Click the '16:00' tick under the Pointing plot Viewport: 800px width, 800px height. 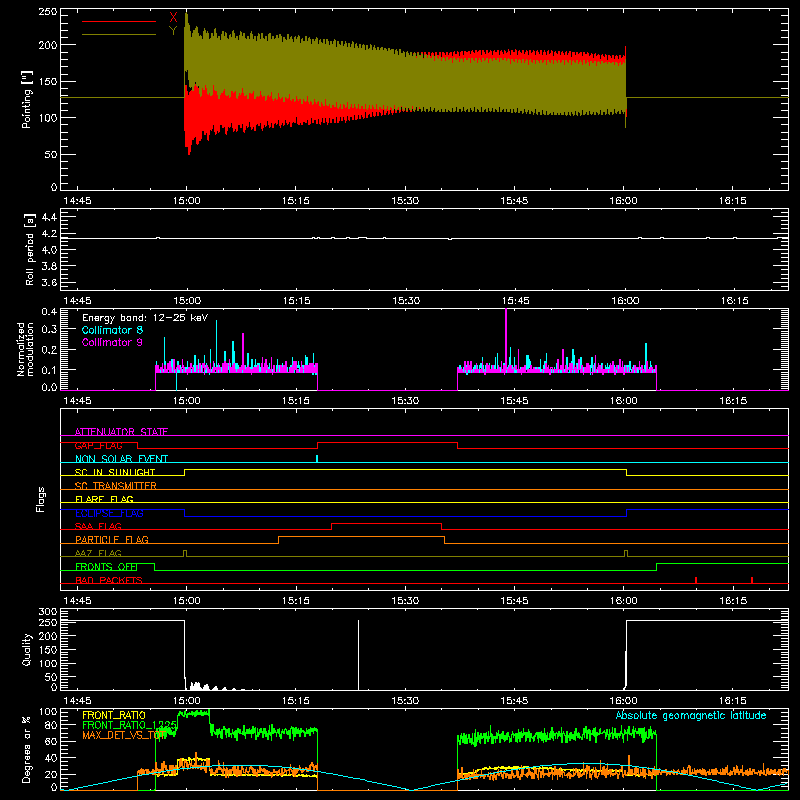[623, 201]
